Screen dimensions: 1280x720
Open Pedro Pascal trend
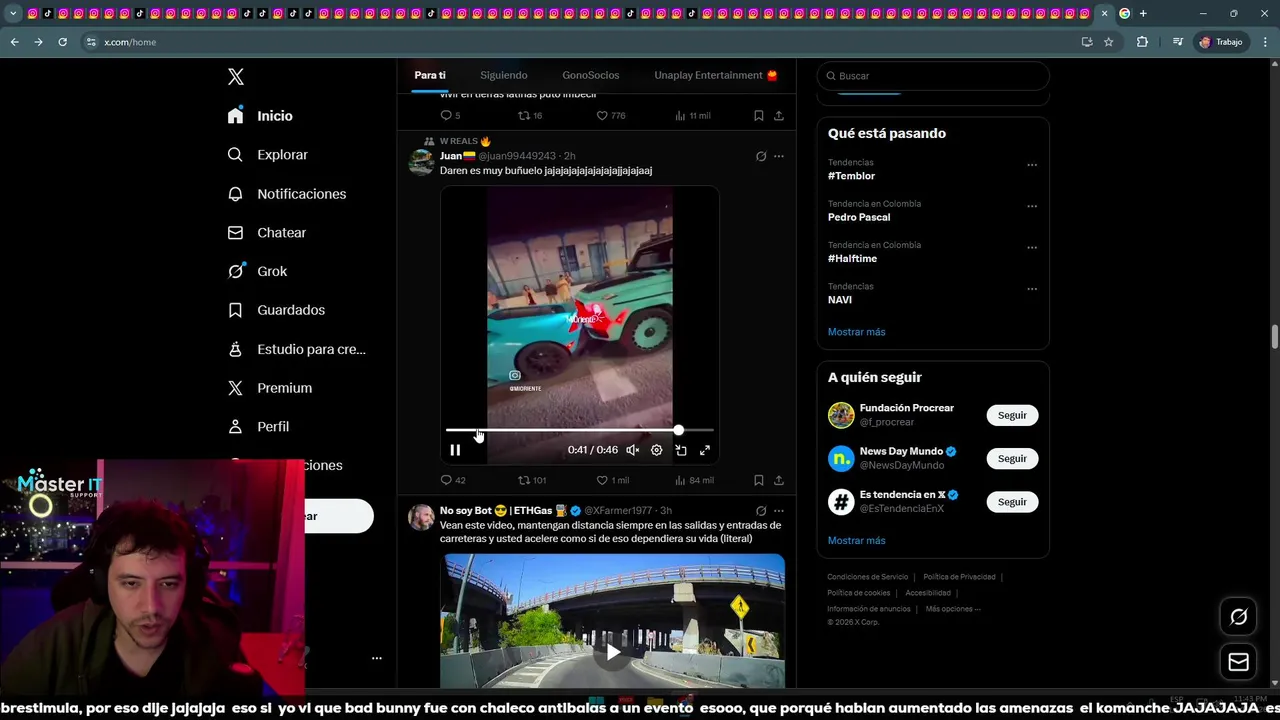click(859, 217)
